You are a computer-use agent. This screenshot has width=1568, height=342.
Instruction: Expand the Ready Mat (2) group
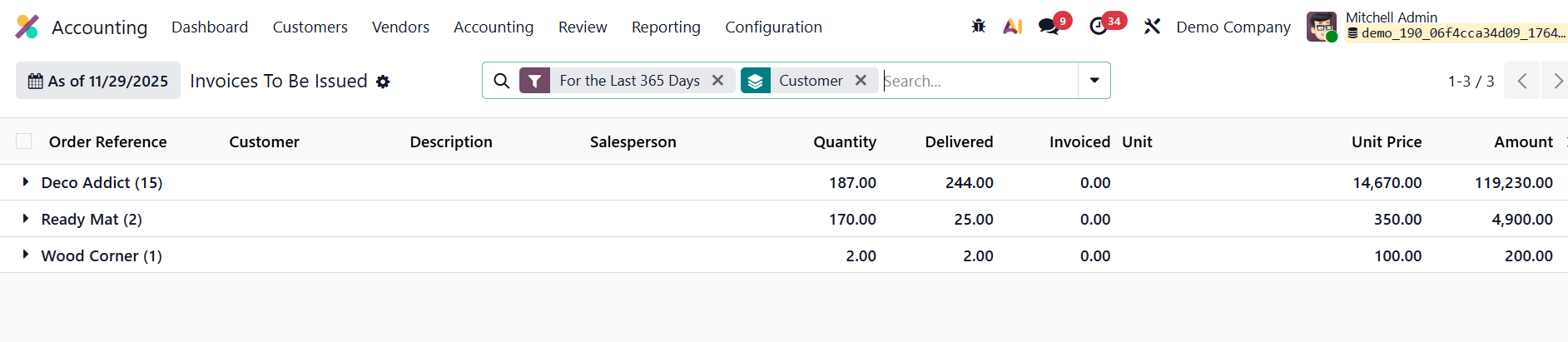[x=26, y=219]
